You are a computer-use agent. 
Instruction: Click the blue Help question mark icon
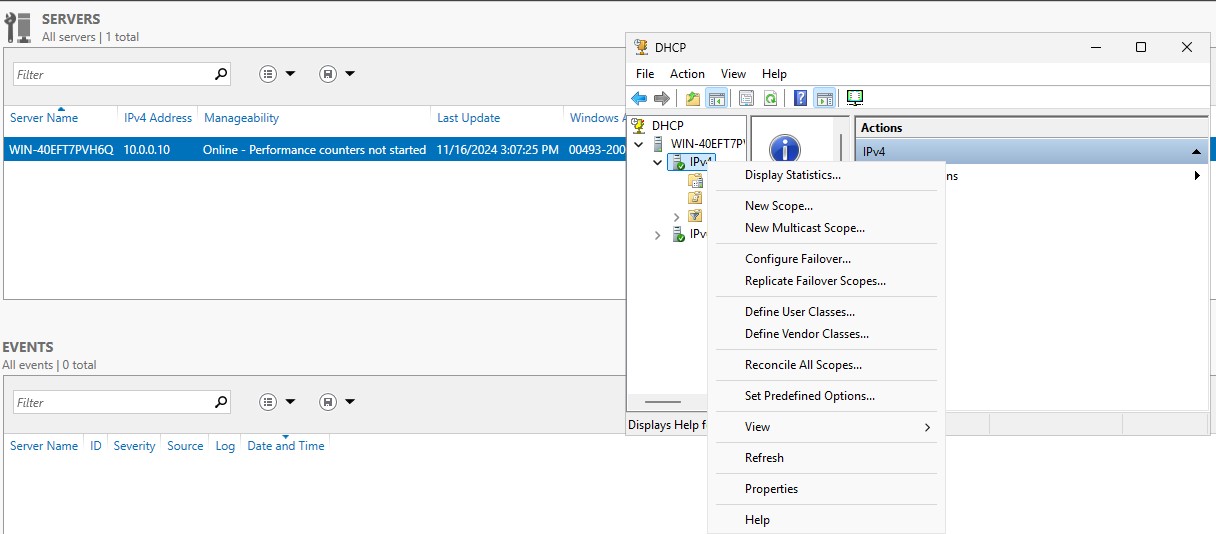coord(800,98)
